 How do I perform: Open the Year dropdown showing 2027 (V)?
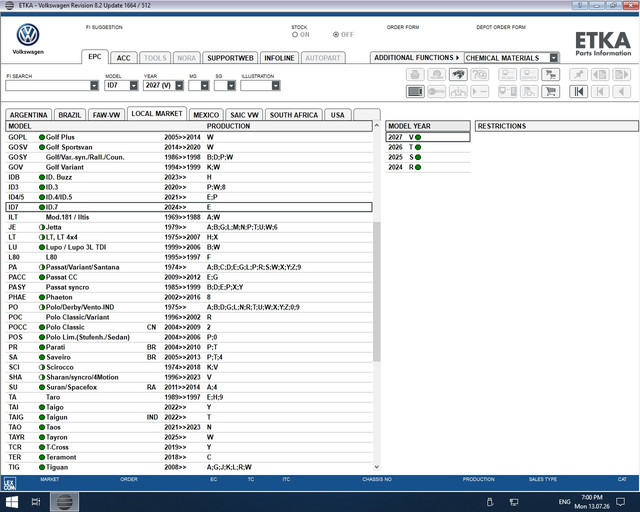coord(179,86)
